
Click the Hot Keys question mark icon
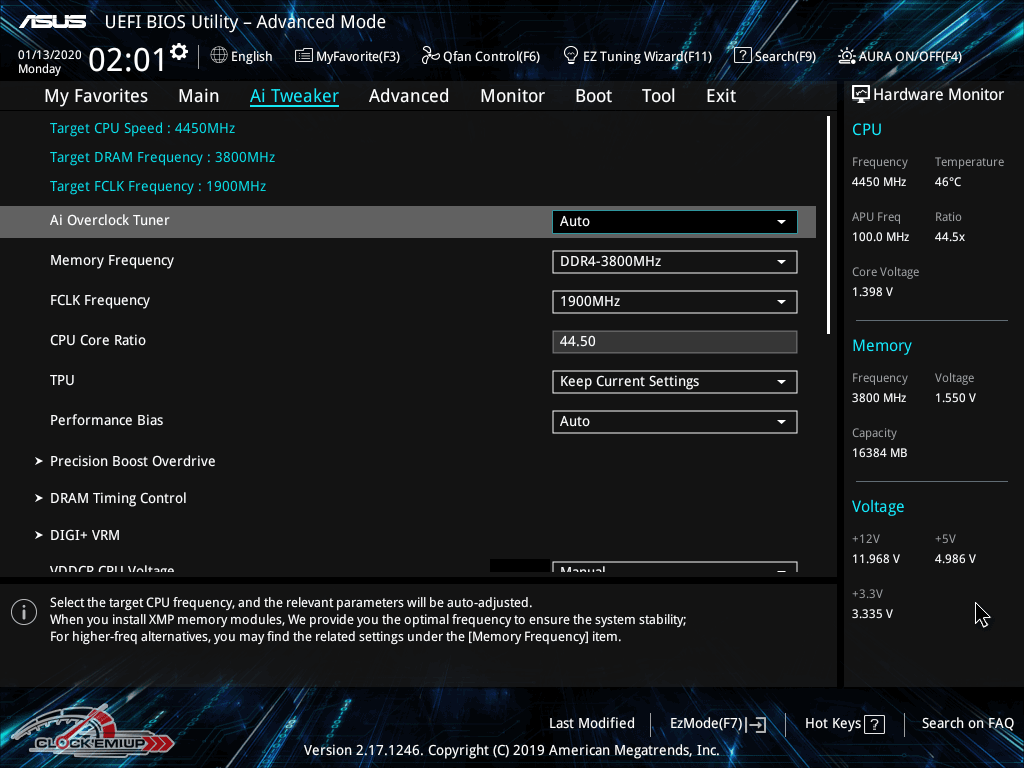(x=874, y=724)
